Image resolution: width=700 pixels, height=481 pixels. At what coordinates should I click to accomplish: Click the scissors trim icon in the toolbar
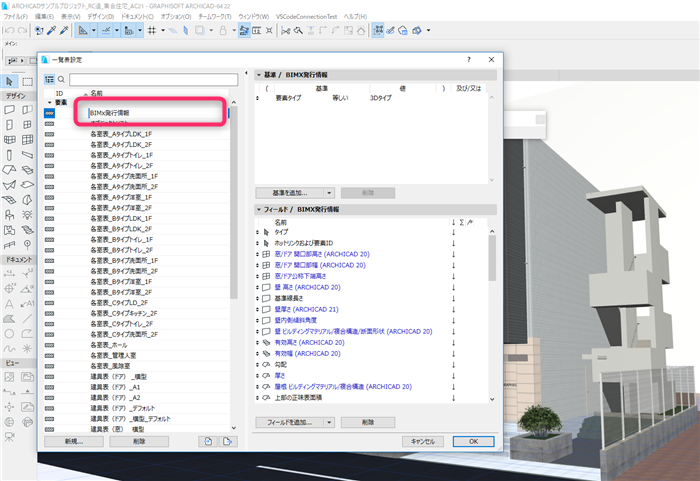286,30
